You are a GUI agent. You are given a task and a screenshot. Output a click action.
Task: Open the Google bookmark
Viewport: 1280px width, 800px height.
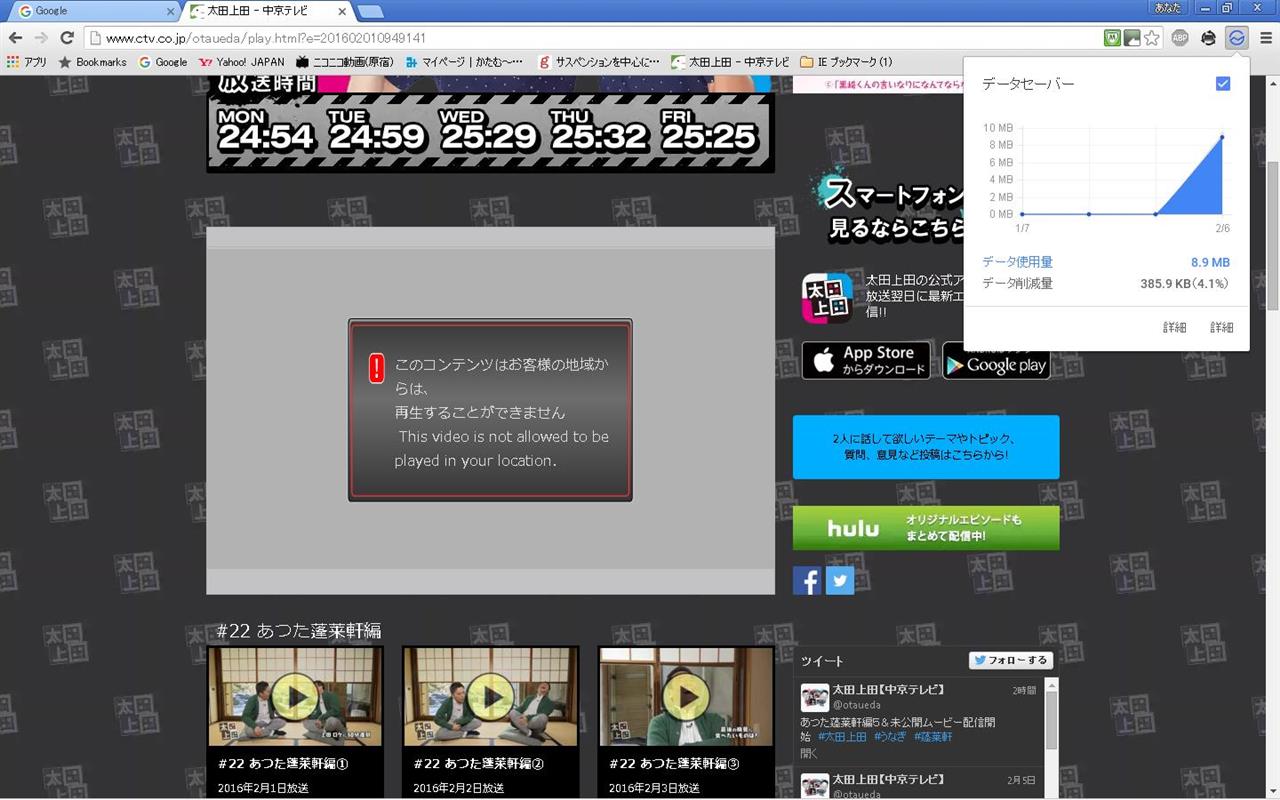[x=163, y=62]
